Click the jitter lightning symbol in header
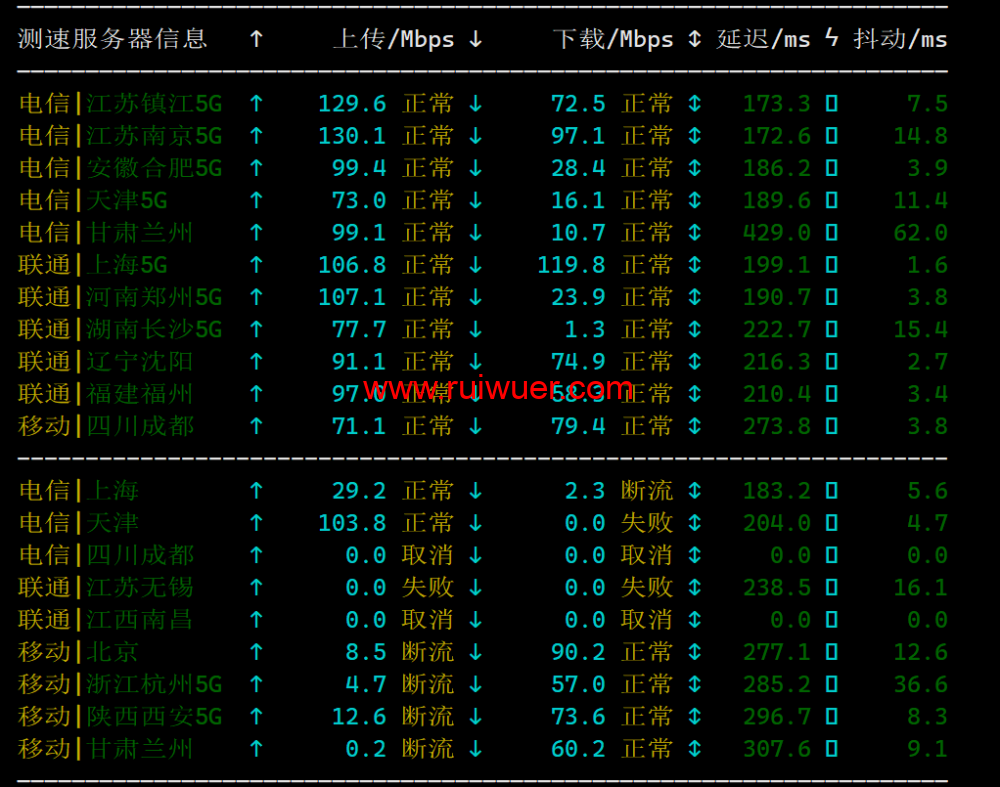1000x787 pixels. point(832,39)
